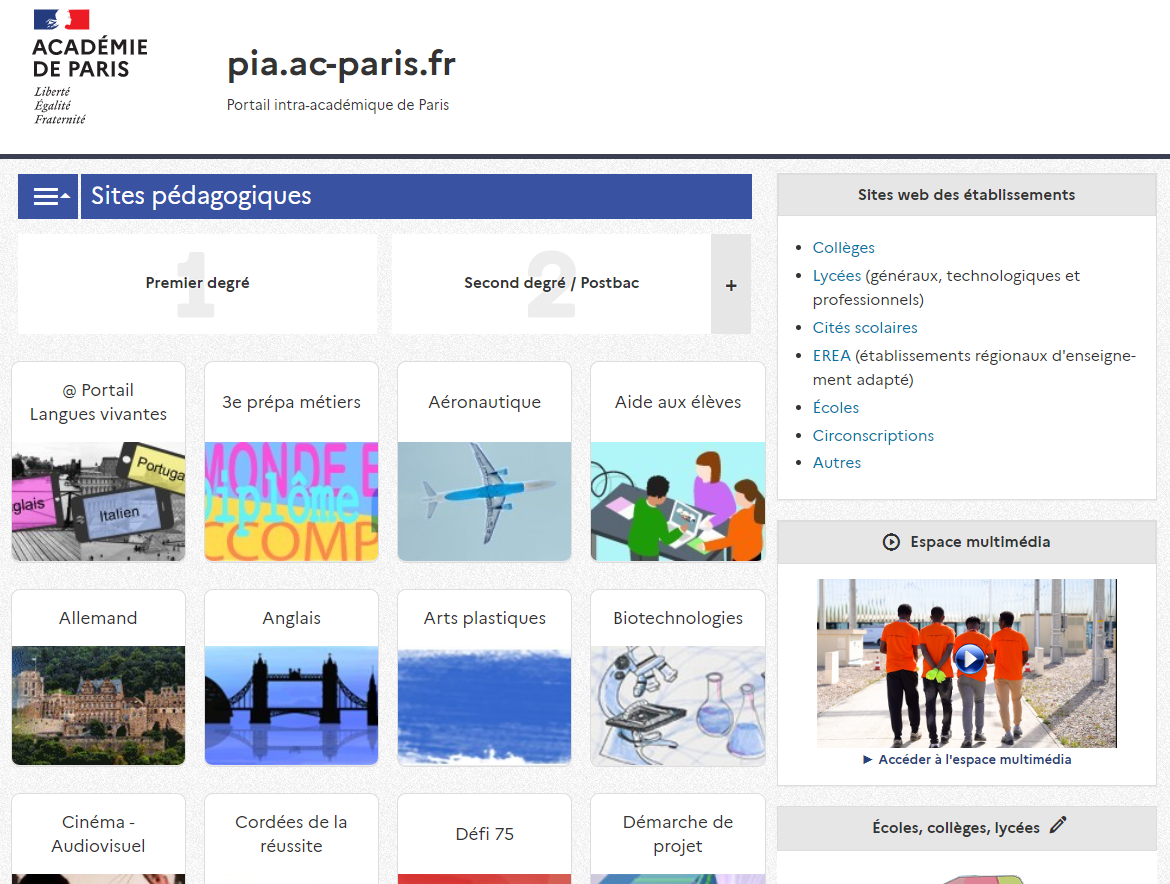Viewport: 1170px width, 884px height.
Task: Expand Second degré / Postbac with plus button
Action: (x=731, y=284)
